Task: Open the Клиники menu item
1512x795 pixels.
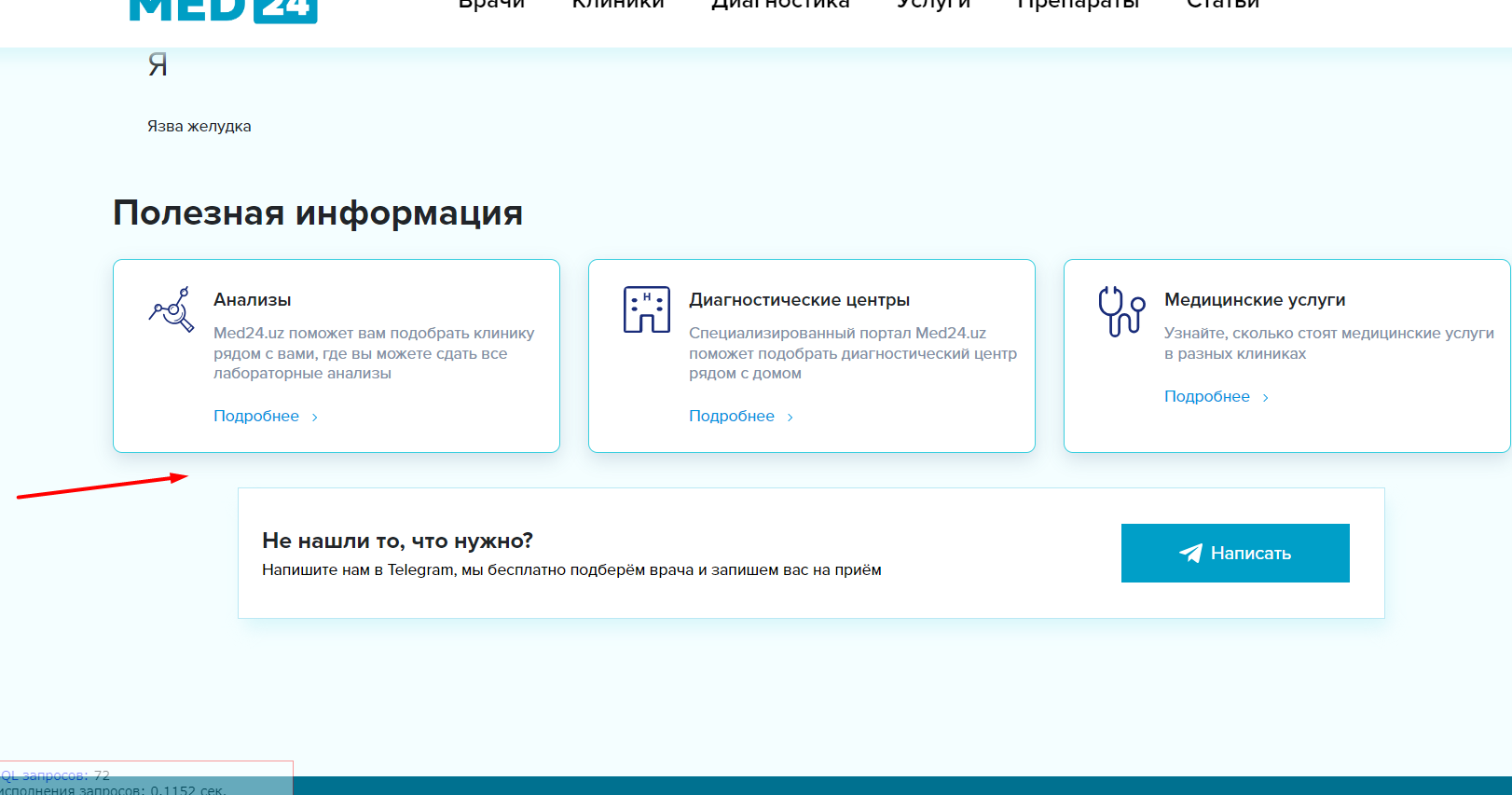Action: click(x=618, y=5)
